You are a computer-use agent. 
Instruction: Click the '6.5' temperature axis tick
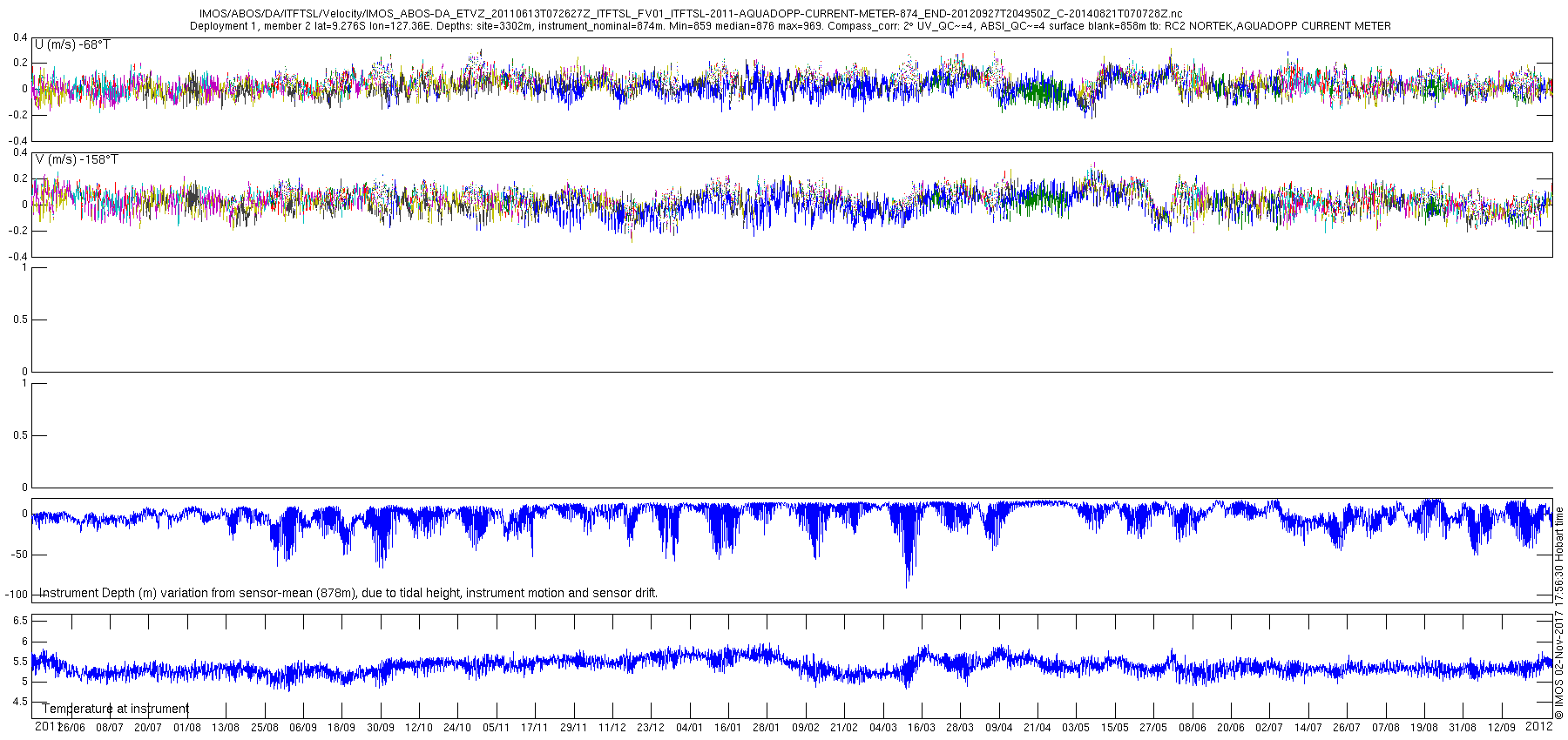pyautogui.click(x=19, y=621)
